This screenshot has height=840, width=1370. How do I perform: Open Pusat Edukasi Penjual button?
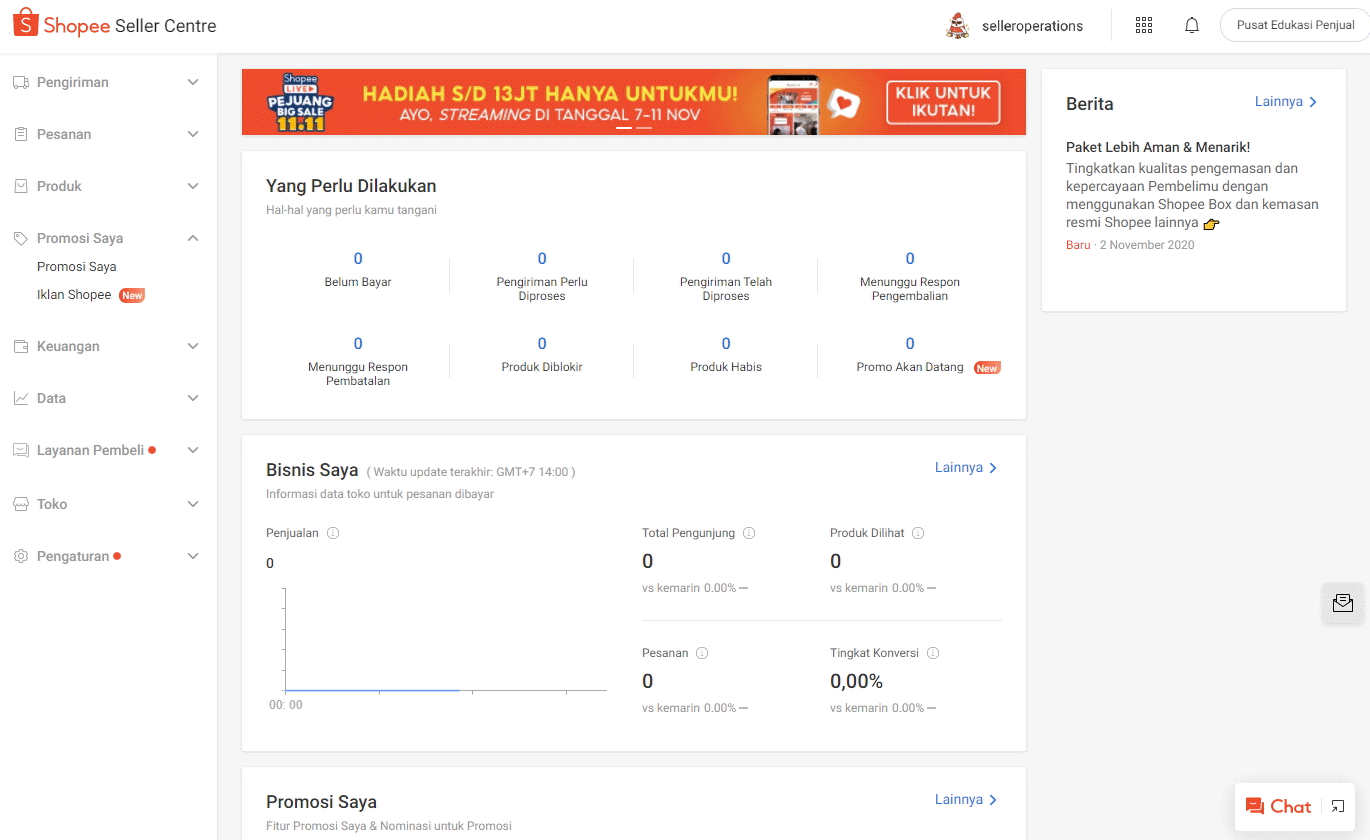point(1294,25)
